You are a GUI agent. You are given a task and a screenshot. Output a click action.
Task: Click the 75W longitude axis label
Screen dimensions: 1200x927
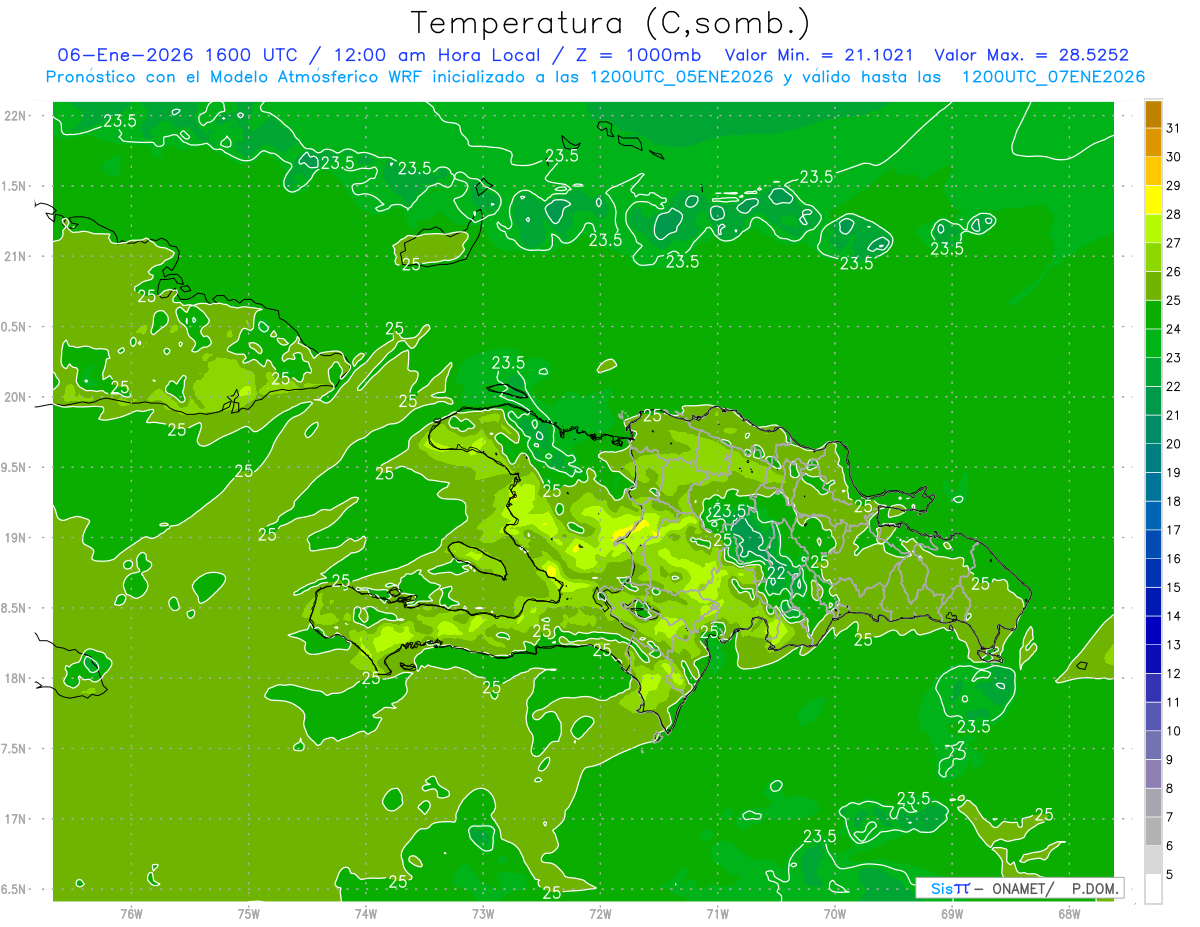(x=248, y=913)
